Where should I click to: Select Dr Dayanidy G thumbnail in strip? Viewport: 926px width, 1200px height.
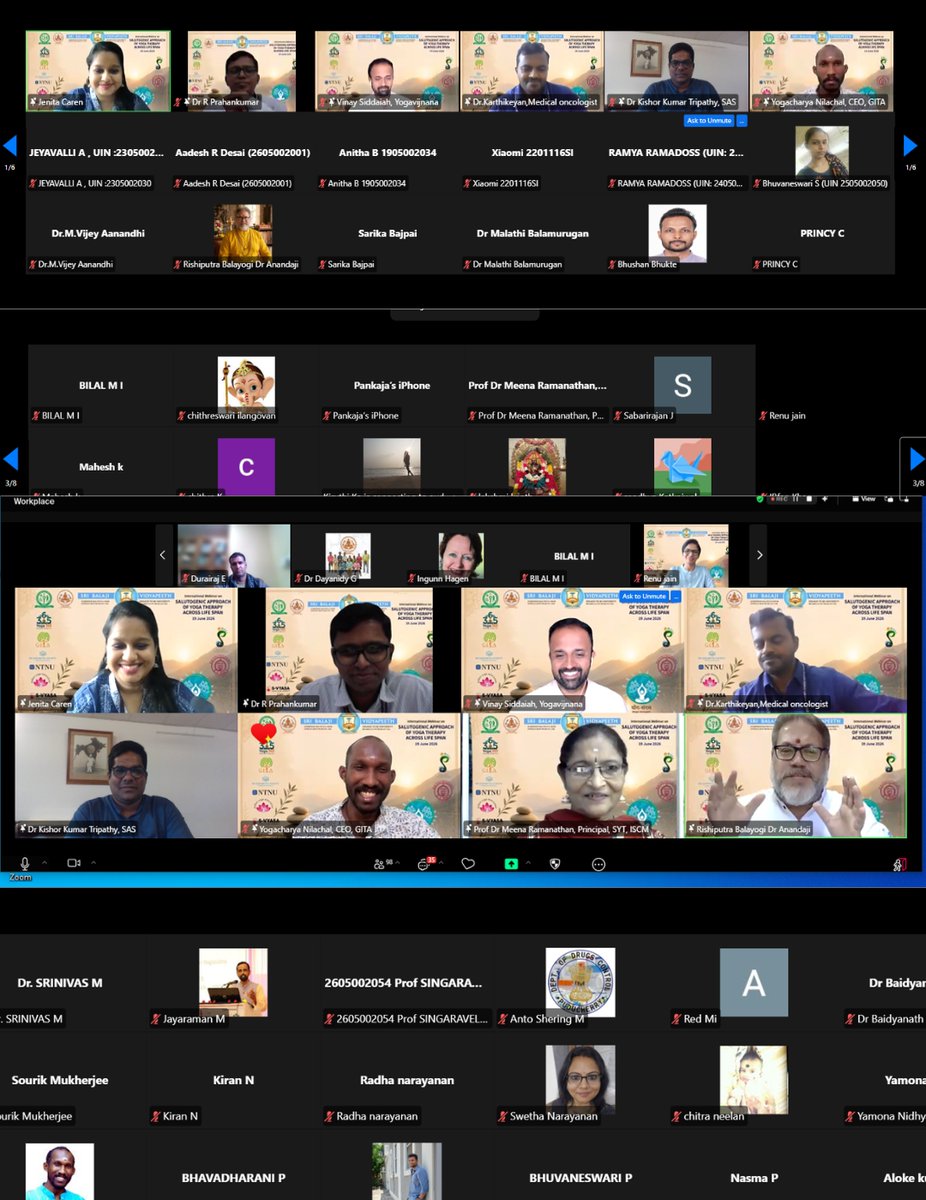coord(348,555)
